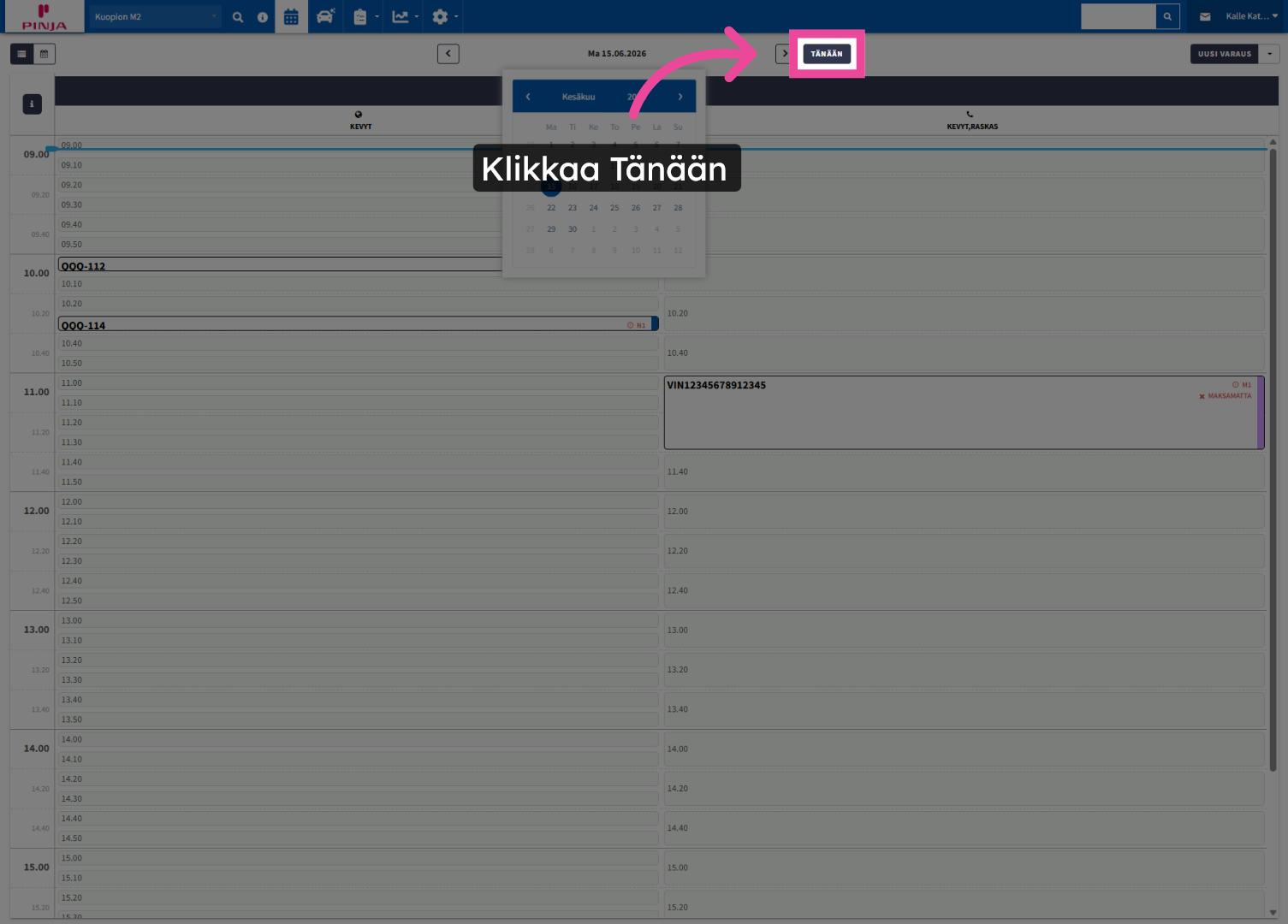Select the 13.20 slot in KEVYT,RASKAS lane

964,670
